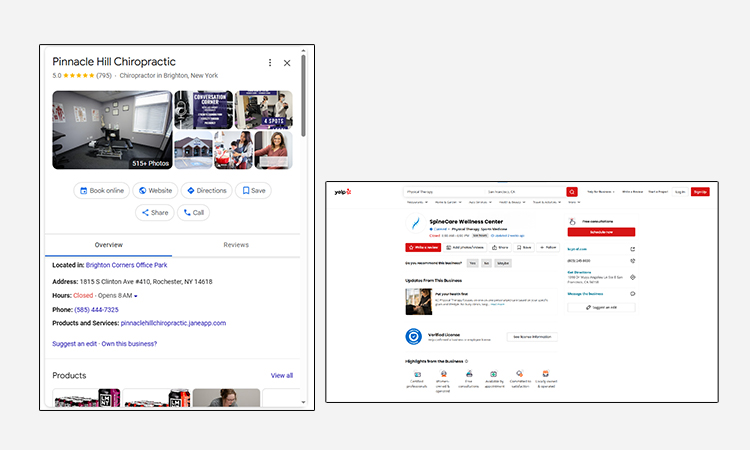Click Message the business link
750x450 pixels.
pyautogui.click(x=585, y=294)
